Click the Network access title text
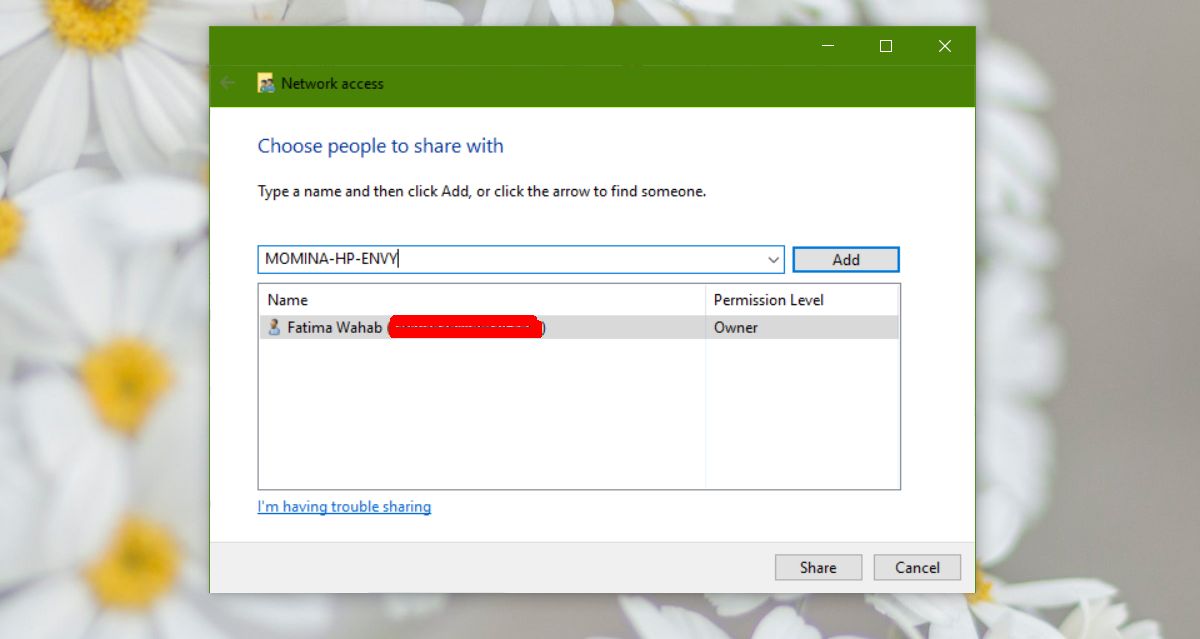The width and height of the screenshot is (1200, 639). pyautogui.click(x=332, y=84)
